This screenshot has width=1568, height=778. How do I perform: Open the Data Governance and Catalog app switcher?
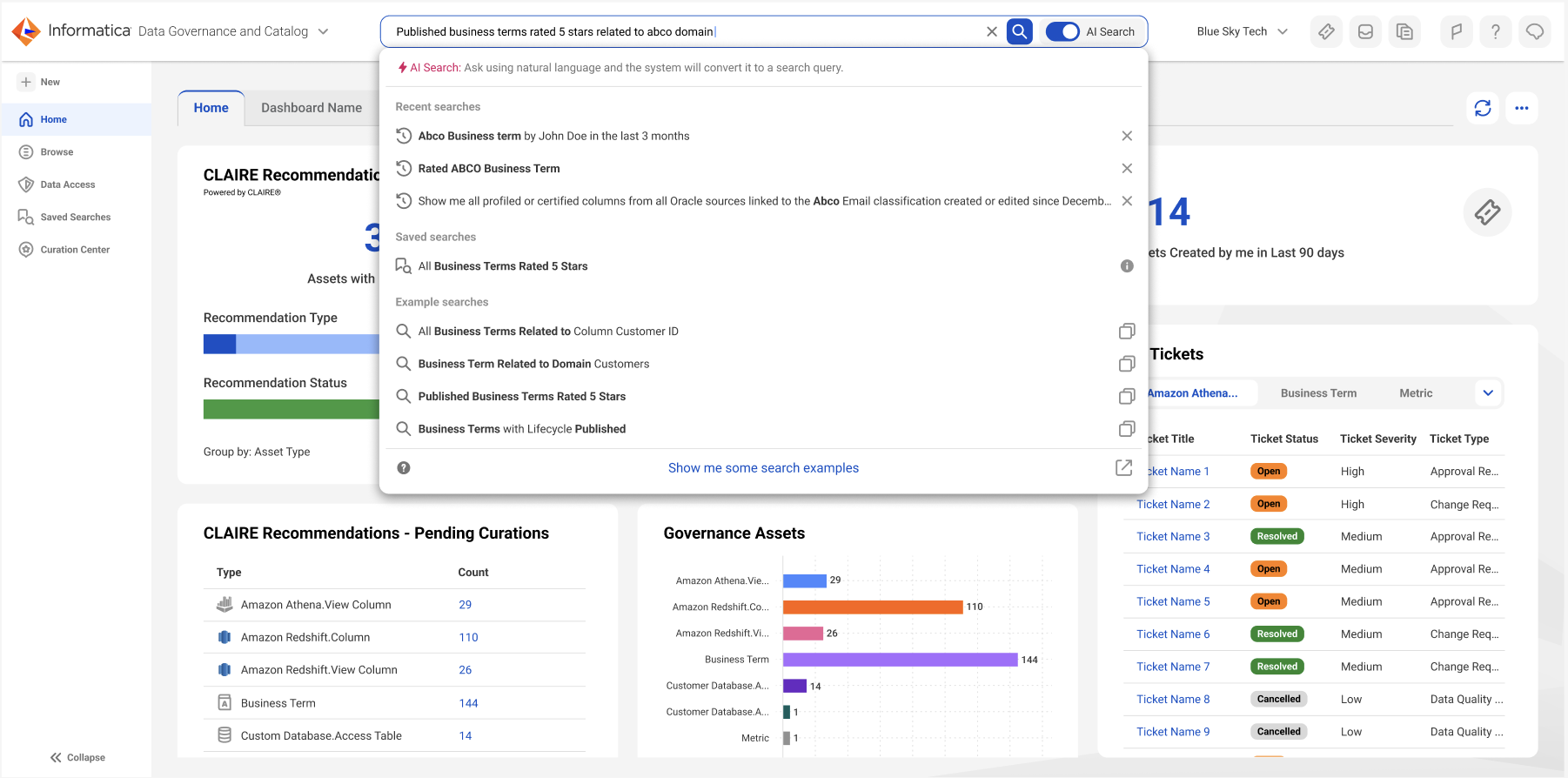point(233,31)
